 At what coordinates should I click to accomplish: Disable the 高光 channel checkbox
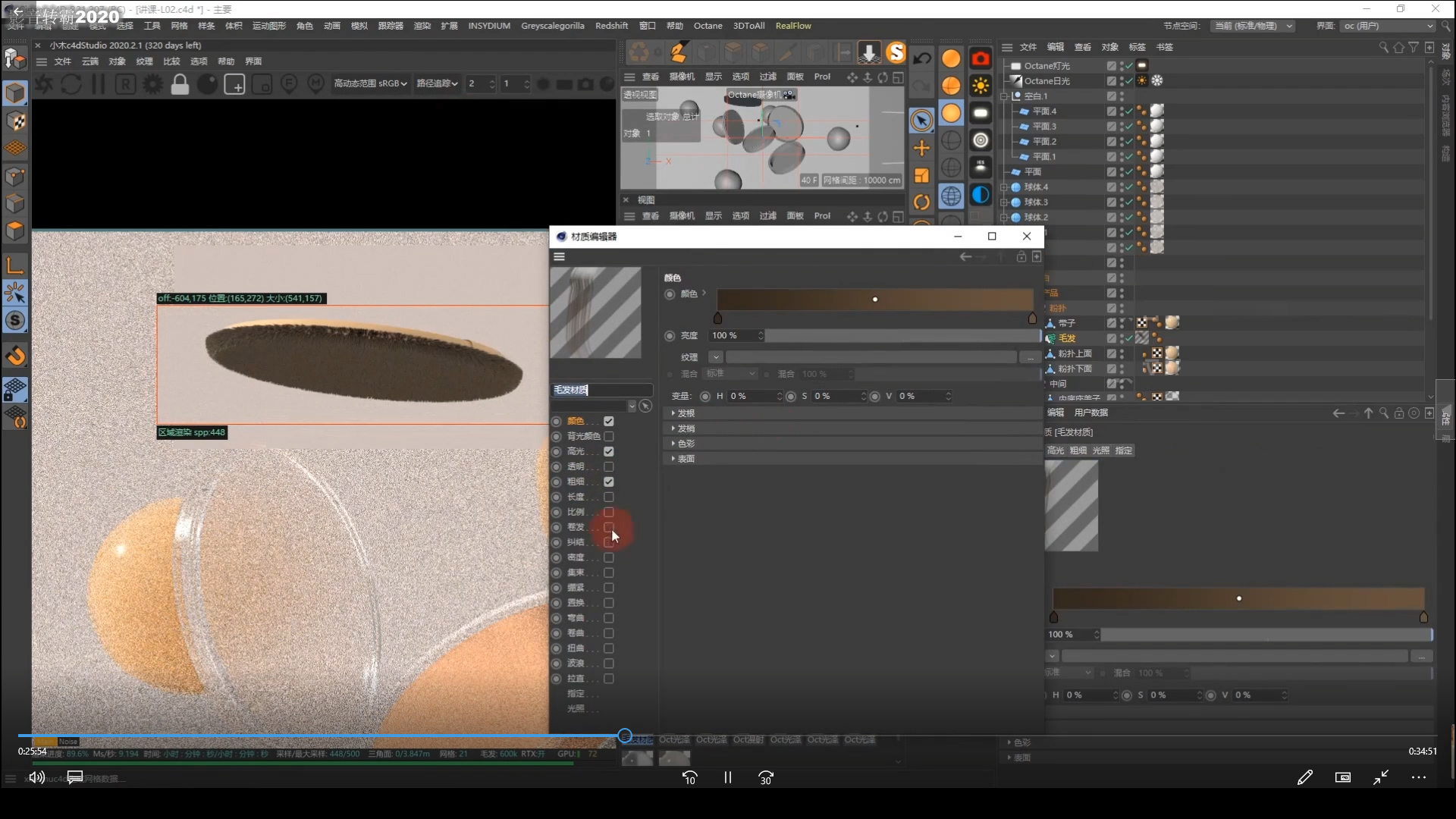[x=608, y=451]
